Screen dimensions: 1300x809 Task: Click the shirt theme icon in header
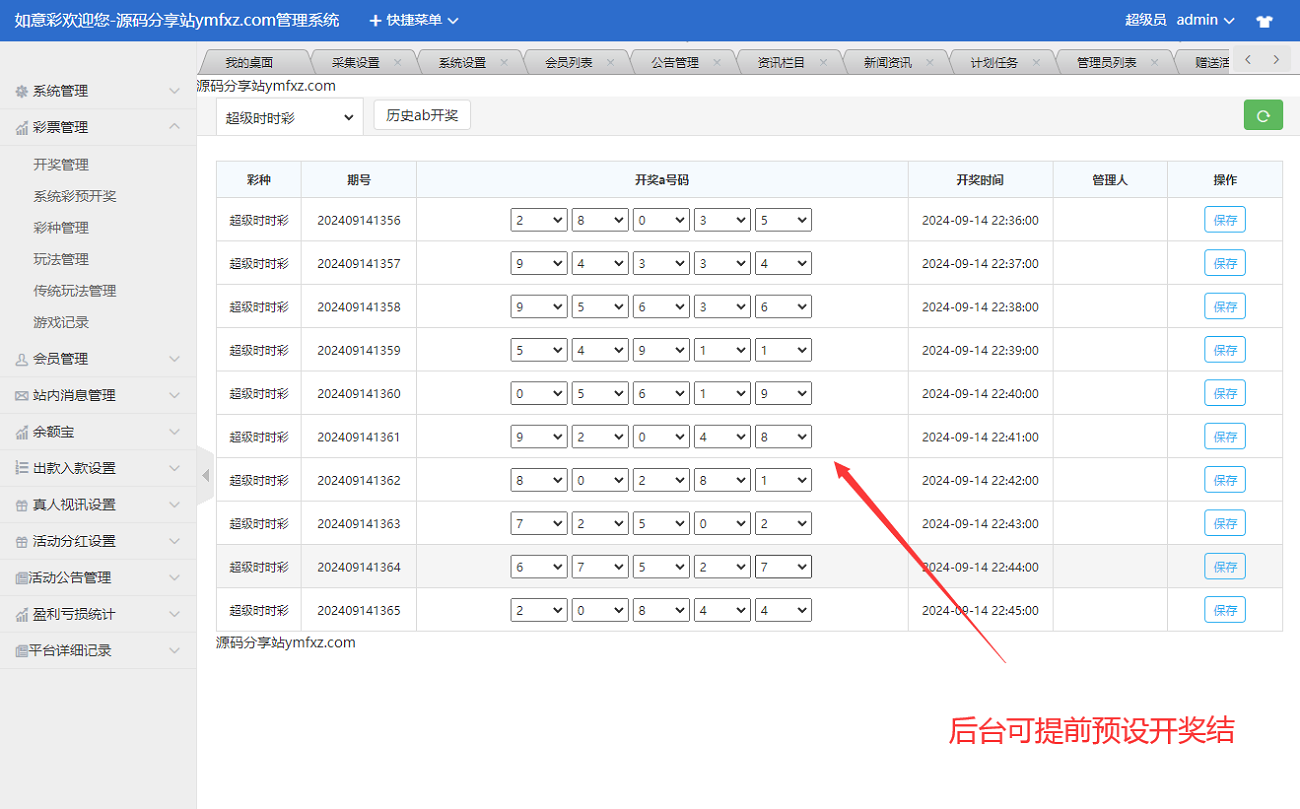point(1264,21)
